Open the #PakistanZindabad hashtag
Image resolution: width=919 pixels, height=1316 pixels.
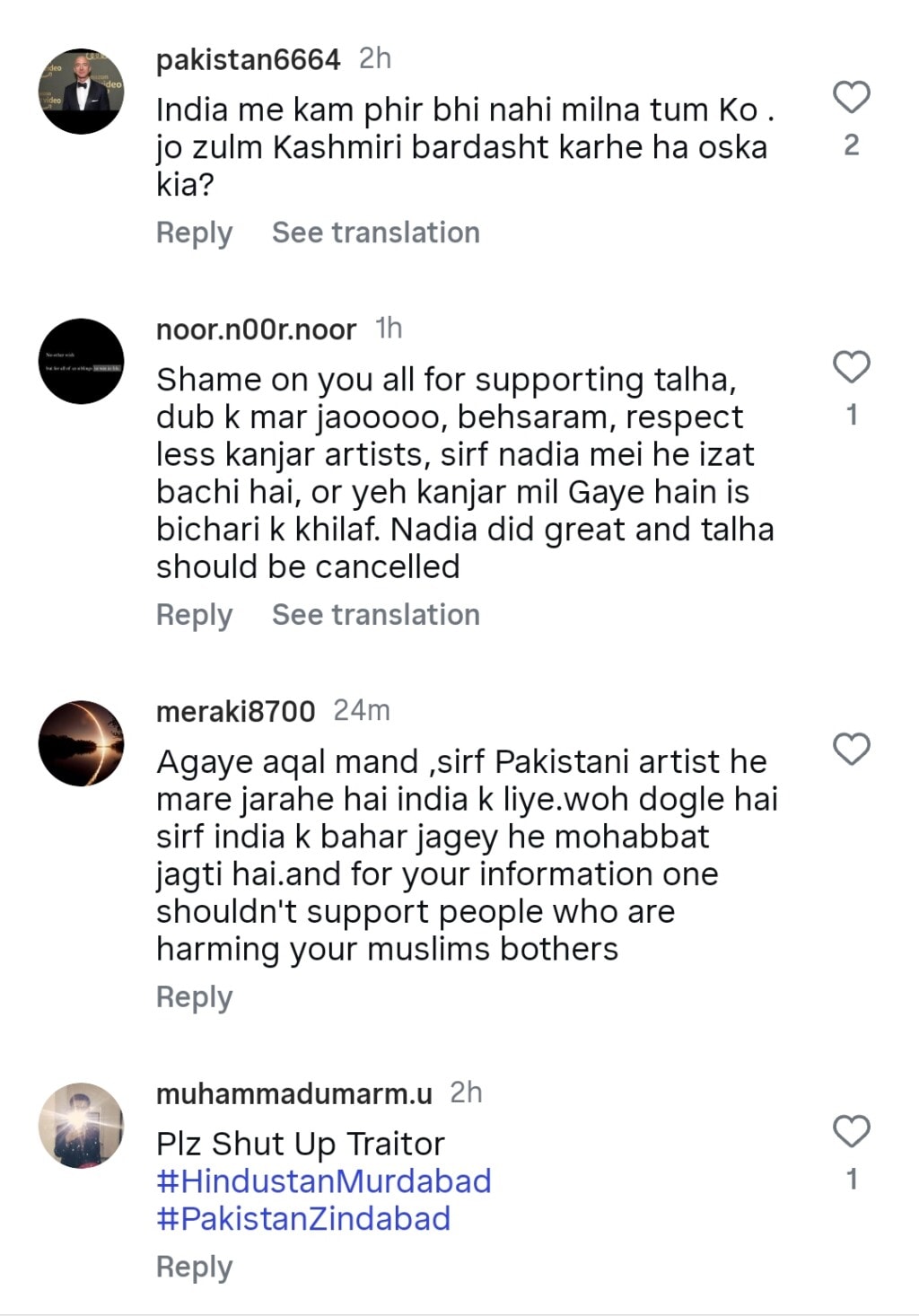point(303,1219)
